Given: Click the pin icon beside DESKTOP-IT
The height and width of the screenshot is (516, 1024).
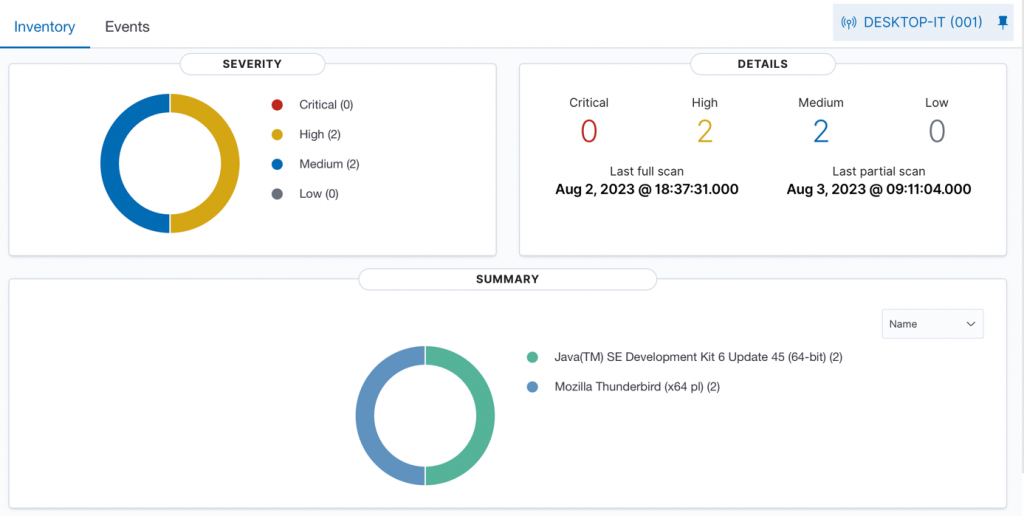Looking at the screenshot, I should (1003, 22).
